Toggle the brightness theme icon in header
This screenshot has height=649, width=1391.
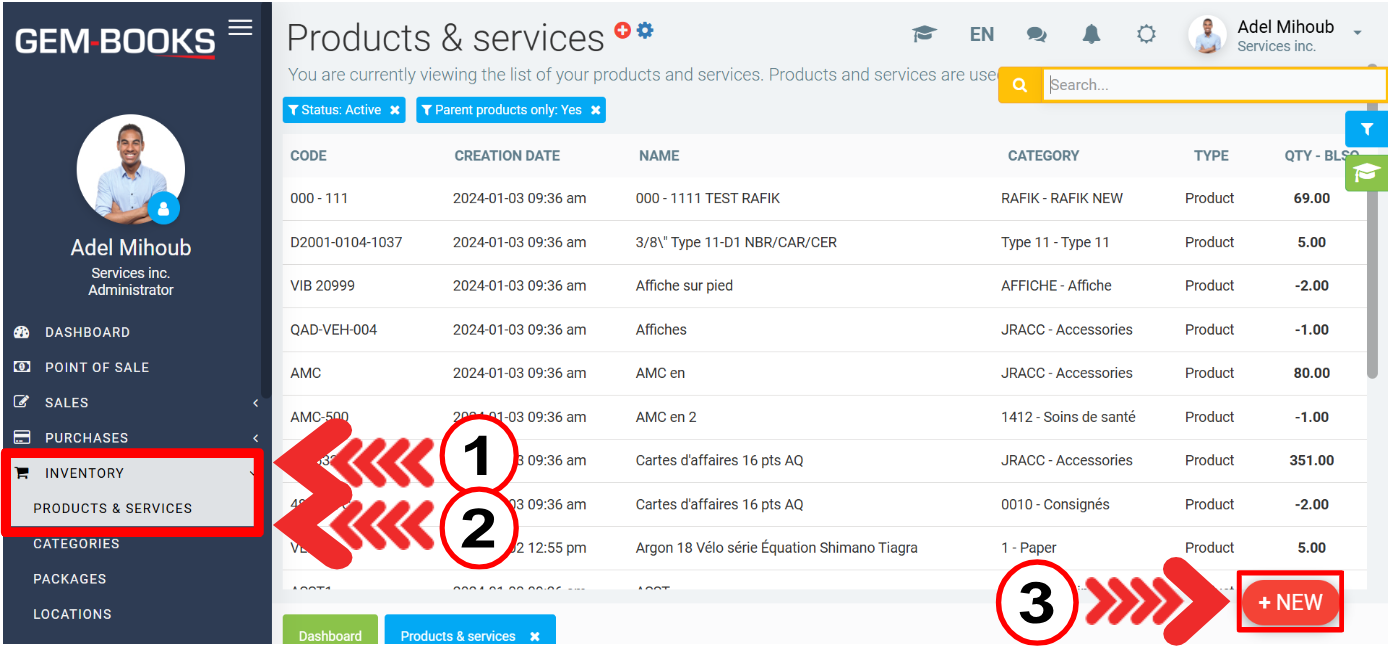point(1146,35)
